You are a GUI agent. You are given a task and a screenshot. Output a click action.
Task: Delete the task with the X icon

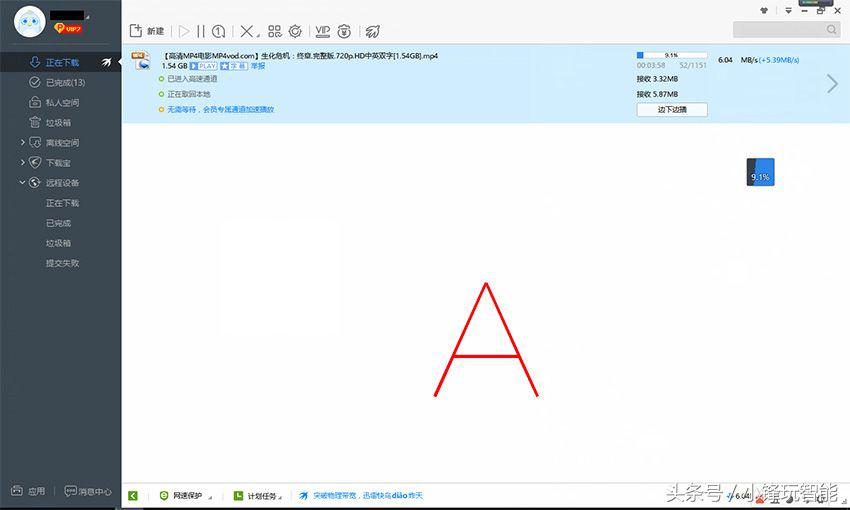click(247, 31)
